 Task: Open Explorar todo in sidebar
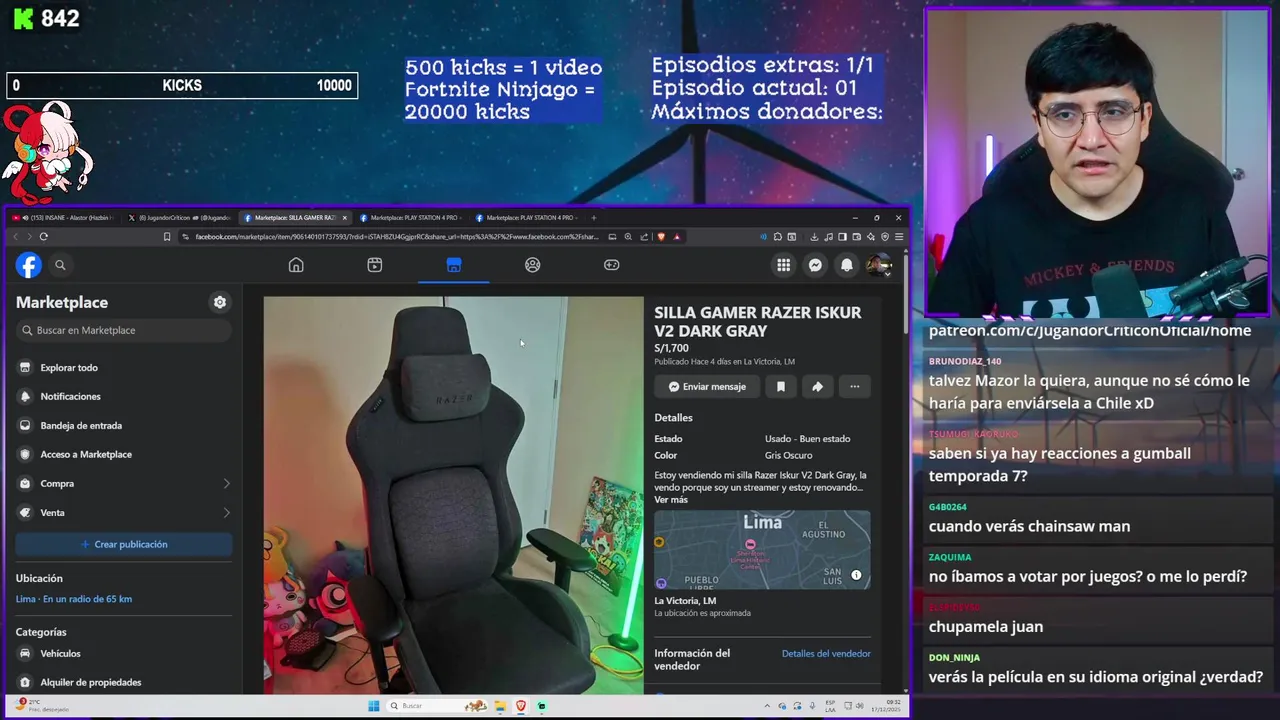124,368
